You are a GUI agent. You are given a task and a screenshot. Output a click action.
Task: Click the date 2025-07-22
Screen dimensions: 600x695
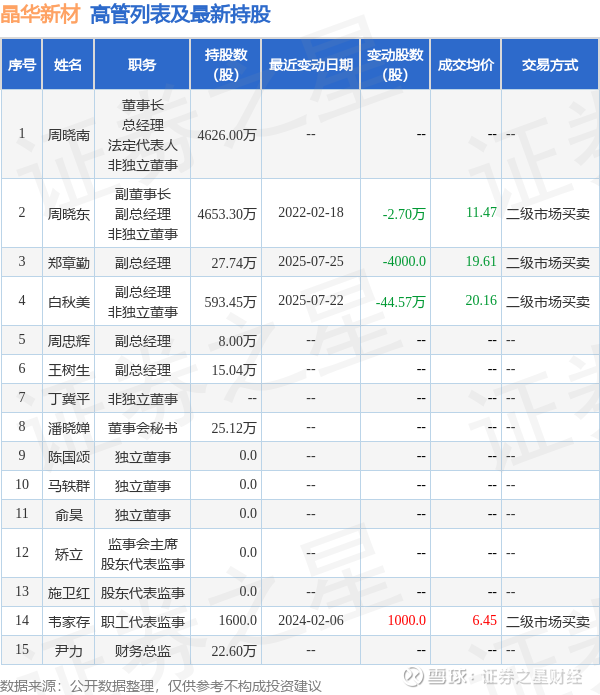pyautogui.click(x=311, y=300)
